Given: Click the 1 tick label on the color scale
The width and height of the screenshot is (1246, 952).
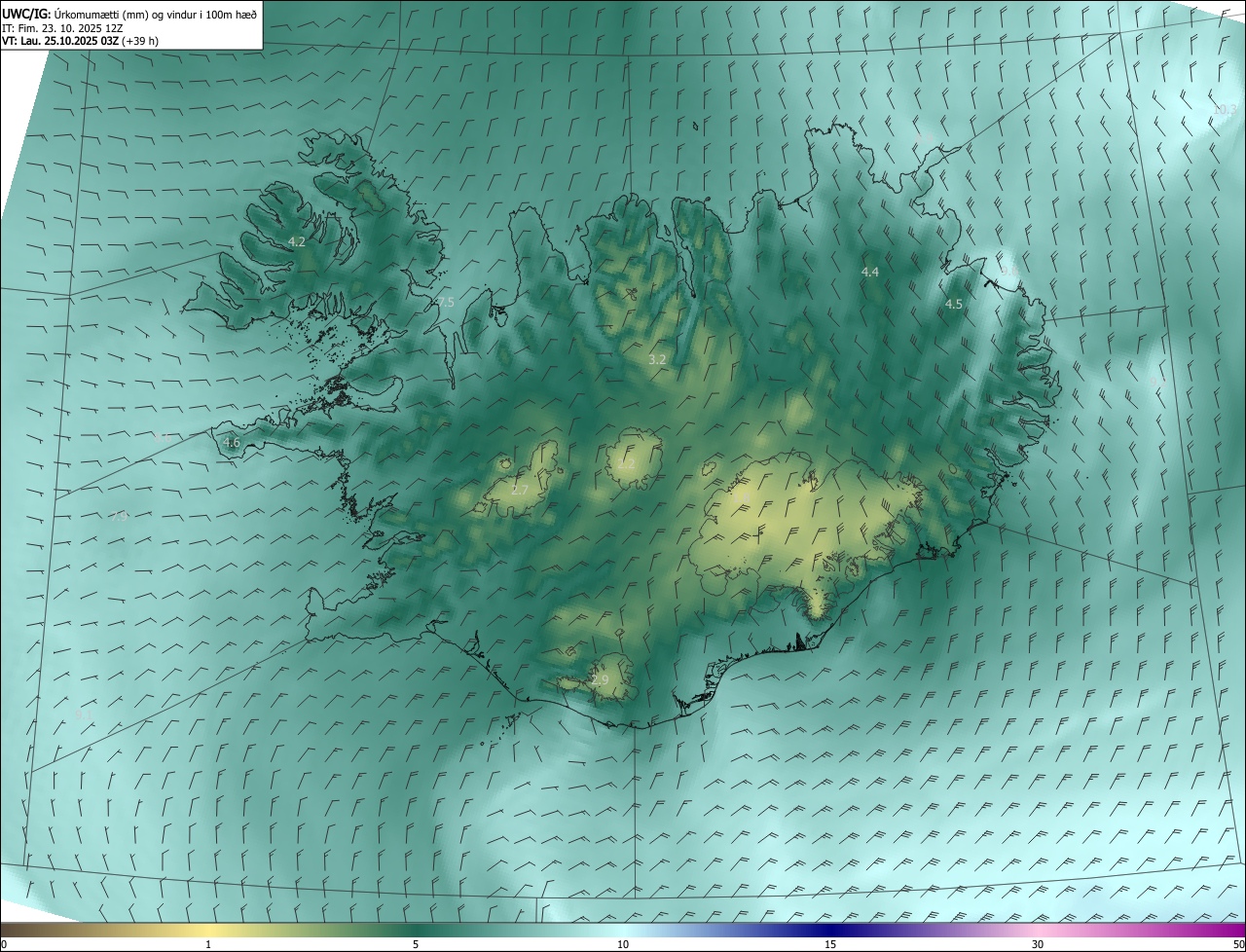Looking at the screenshot, I should pos(208,945).
